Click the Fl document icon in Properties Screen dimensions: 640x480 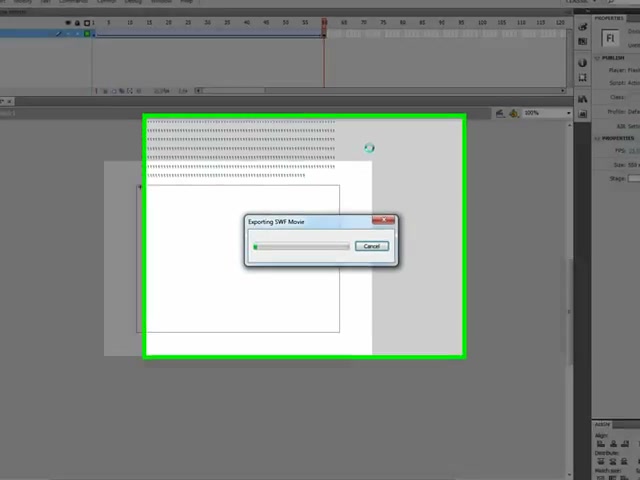click(610, 38)
